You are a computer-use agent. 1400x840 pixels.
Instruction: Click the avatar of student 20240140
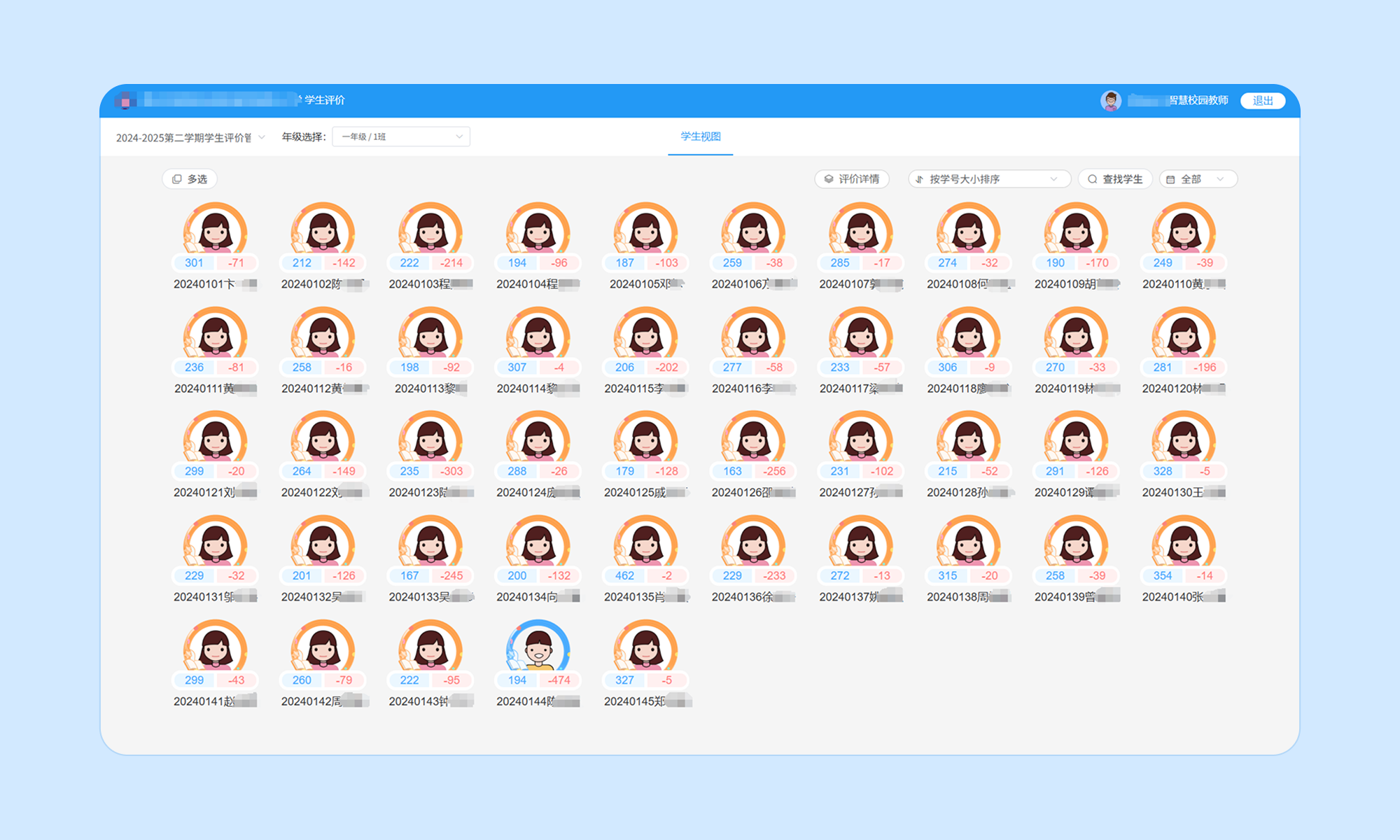(1184, 542)
